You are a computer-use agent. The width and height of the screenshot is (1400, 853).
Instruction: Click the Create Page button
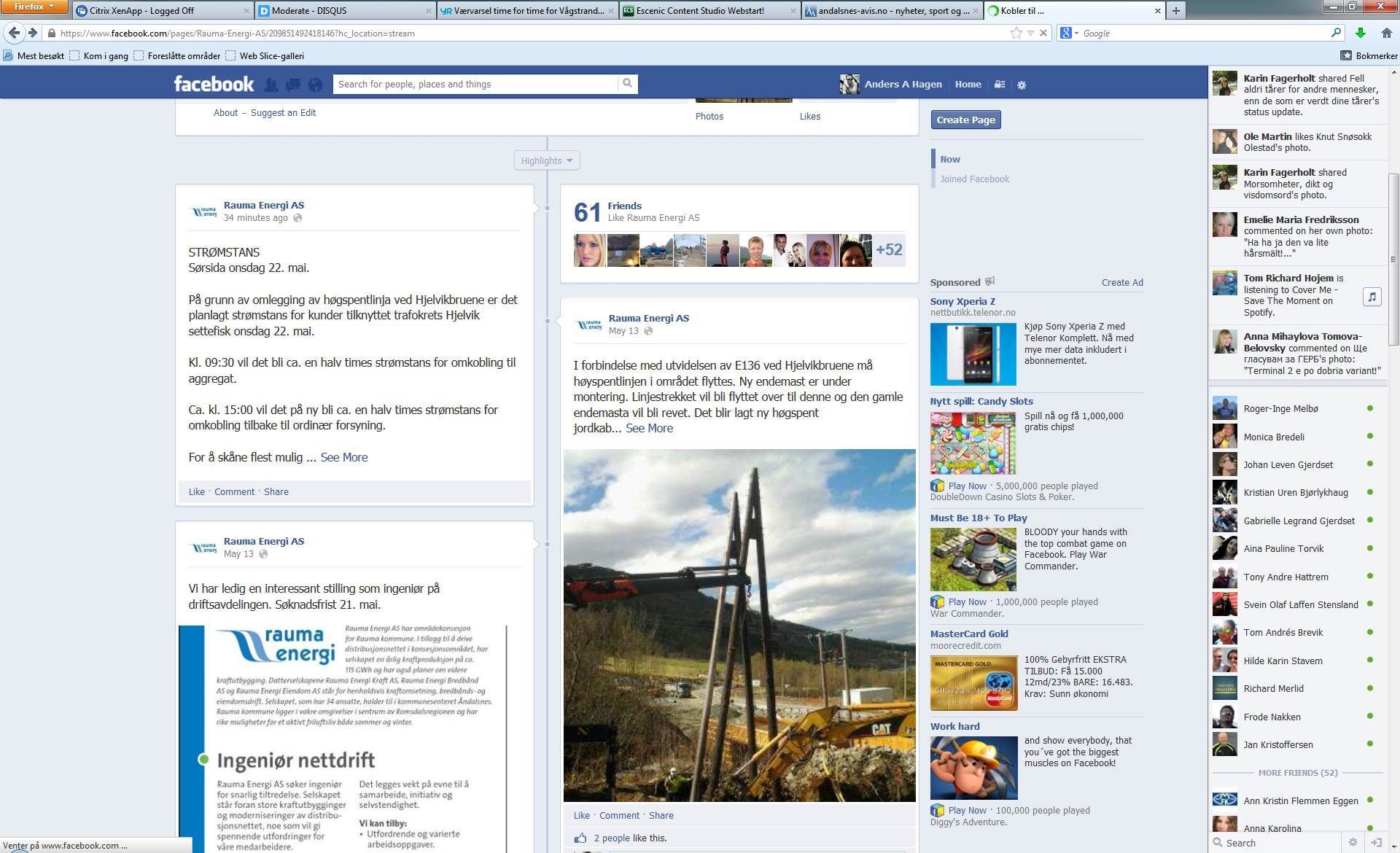tap(965, 120)
